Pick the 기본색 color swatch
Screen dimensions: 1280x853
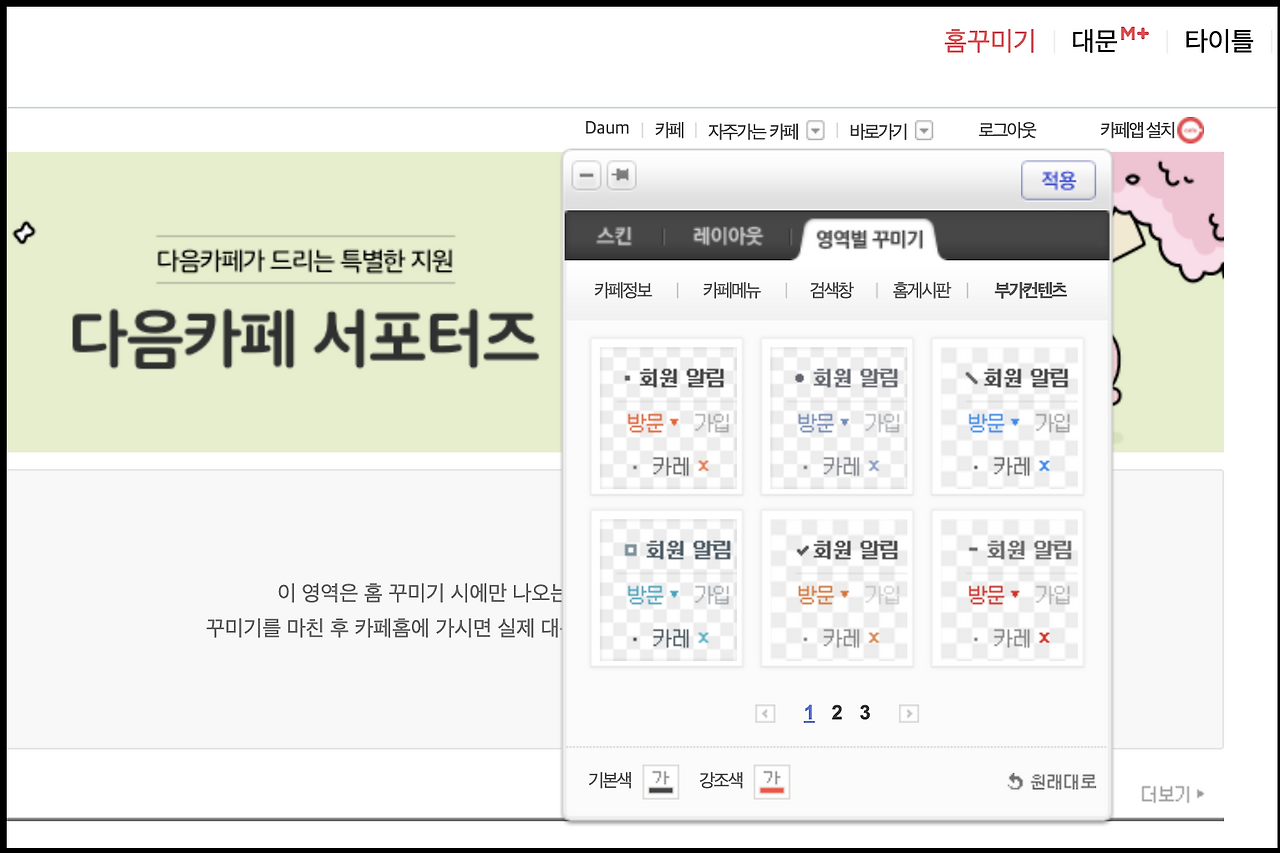click(x=659, y=781)
